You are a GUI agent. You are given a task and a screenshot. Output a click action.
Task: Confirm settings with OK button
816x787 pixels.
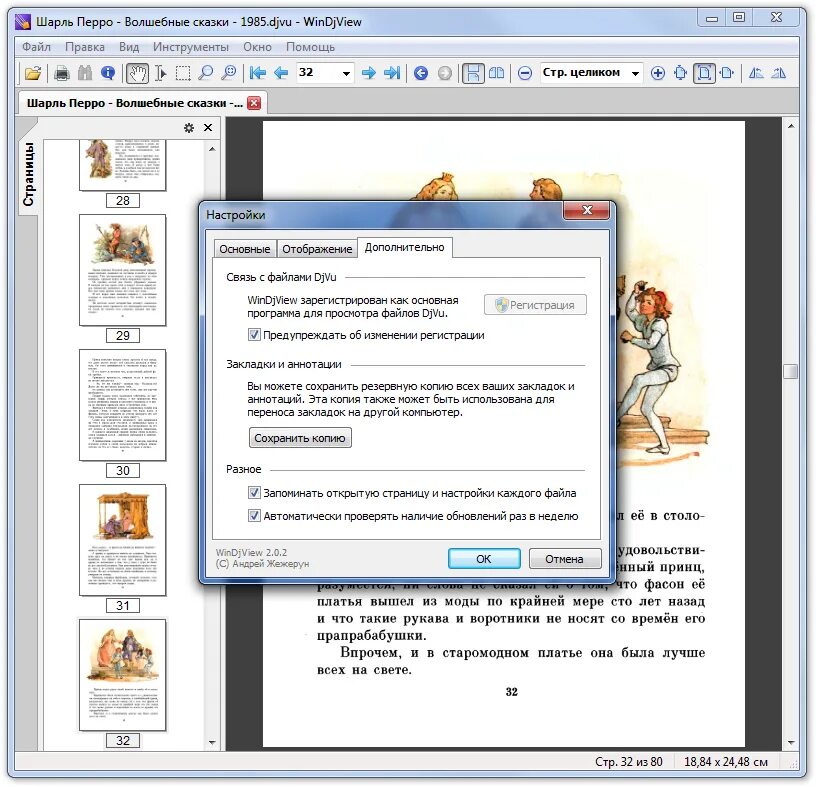(x=483, y=558)
